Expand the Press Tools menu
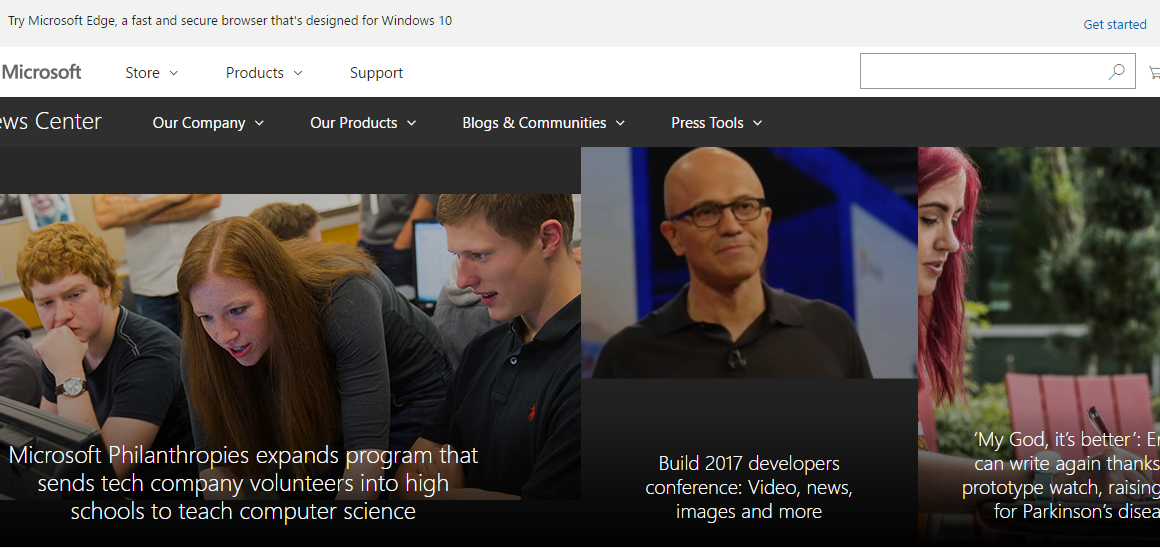 (717, 123)
